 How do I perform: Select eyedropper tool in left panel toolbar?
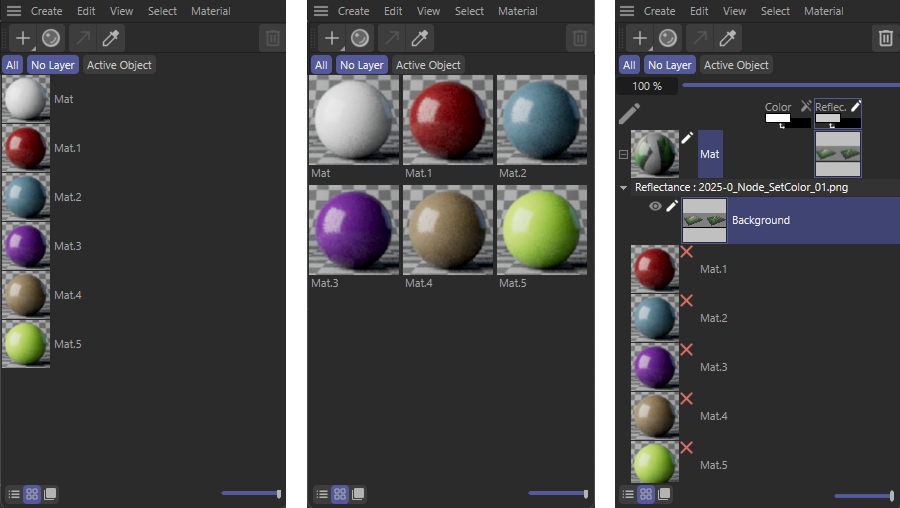click(x=110, y=38)
